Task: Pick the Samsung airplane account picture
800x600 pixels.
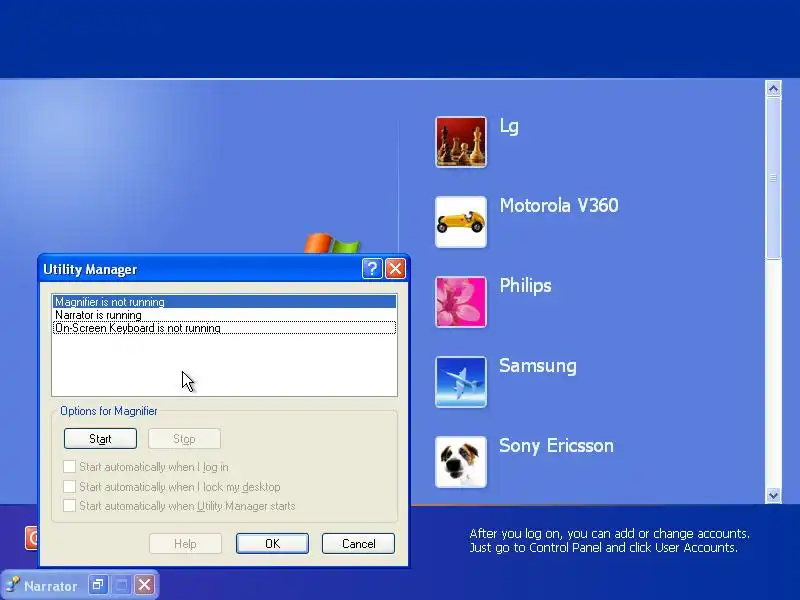Action: (461, 382)
